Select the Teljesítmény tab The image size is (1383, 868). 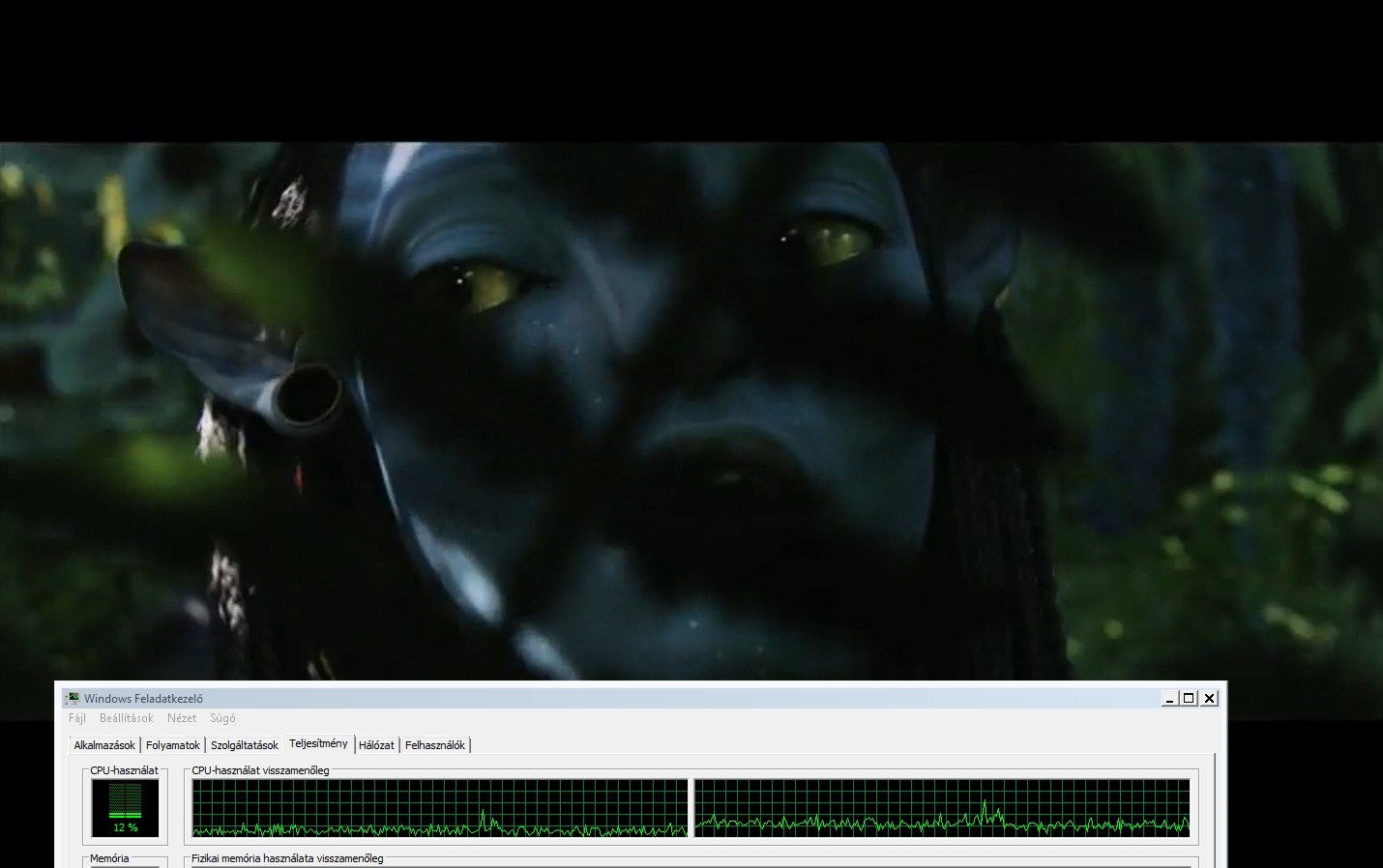tap(318, 743)
